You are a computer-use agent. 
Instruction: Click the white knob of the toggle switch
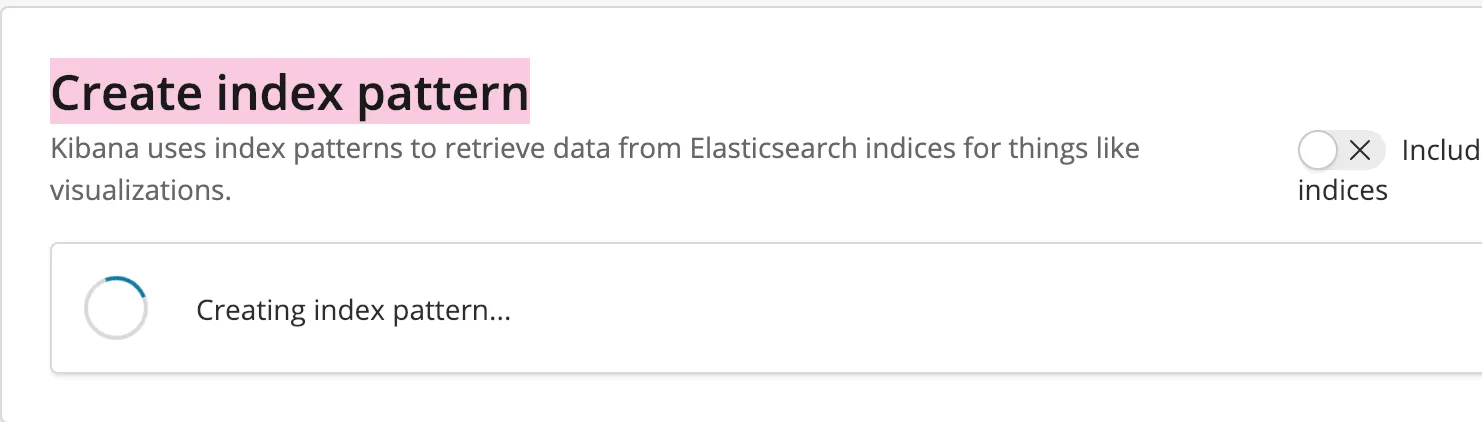coord(1318,151)
